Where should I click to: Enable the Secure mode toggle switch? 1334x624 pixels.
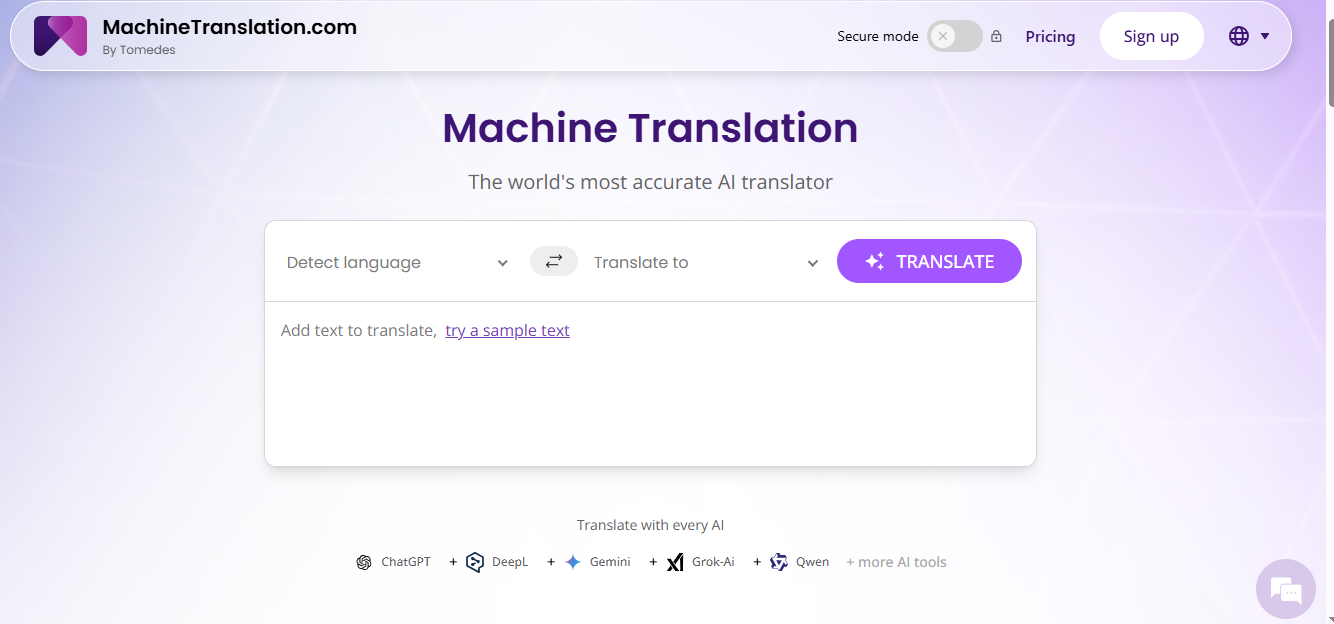pos(954,37)
